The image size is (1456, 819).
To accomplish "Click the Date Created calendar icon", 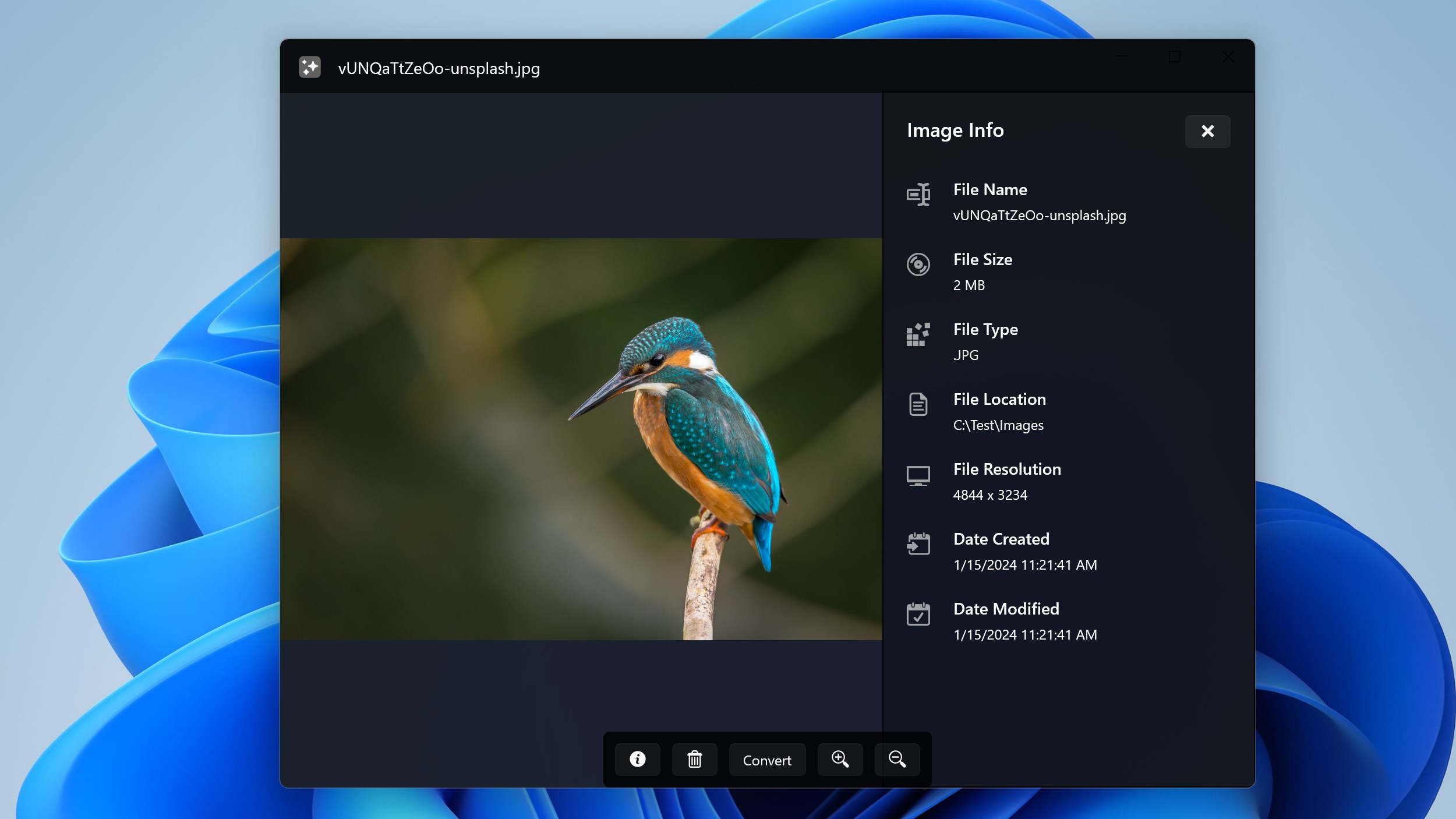I will click(x=918, y=544).
